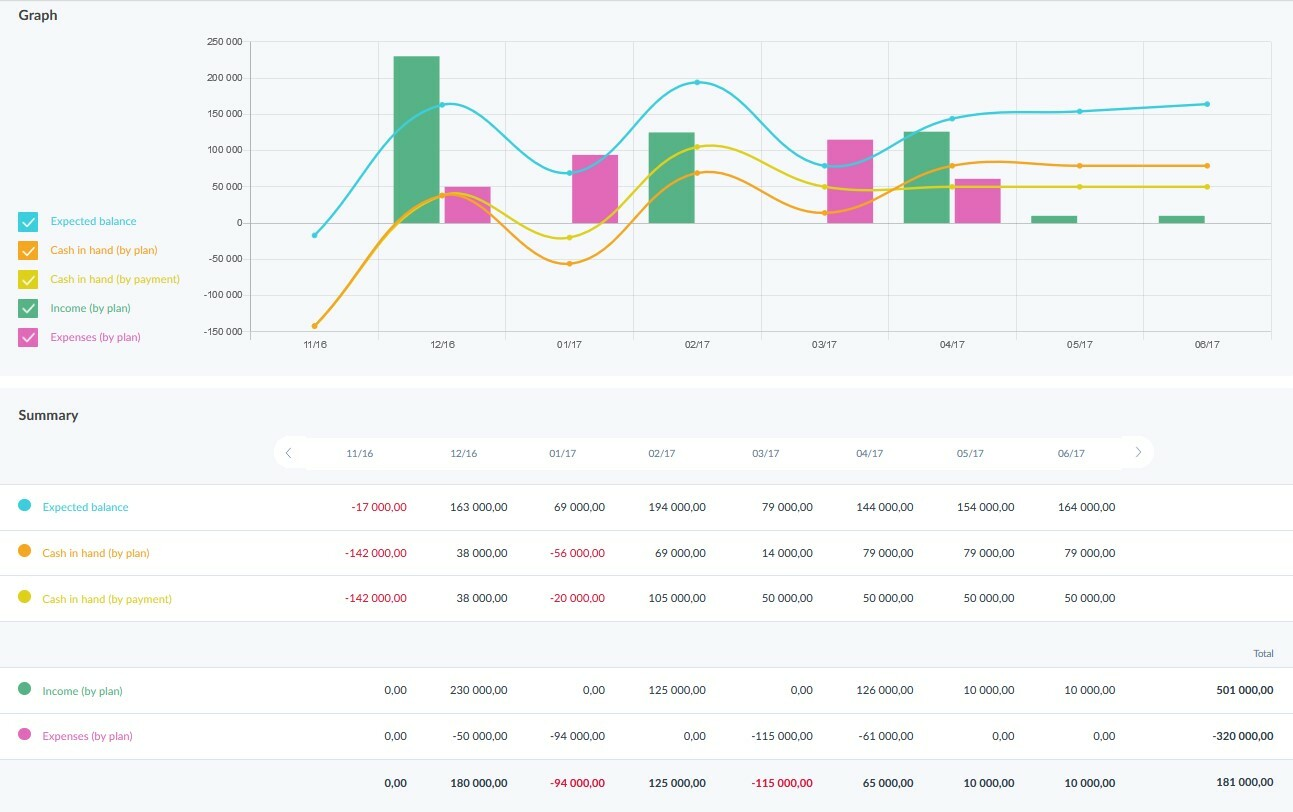1293x812 pixels.
Task: Click the green Income (by plan) row dot
Action: (25, 690)
